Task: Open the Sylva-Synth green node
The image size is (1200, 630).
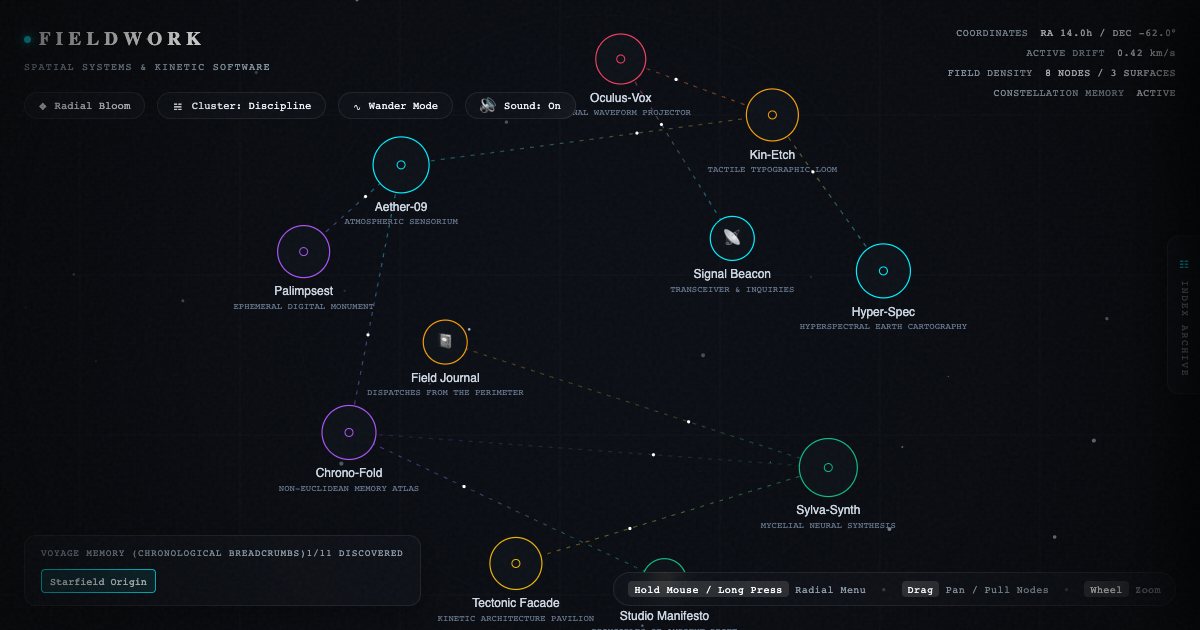Action: click(828, 467)
